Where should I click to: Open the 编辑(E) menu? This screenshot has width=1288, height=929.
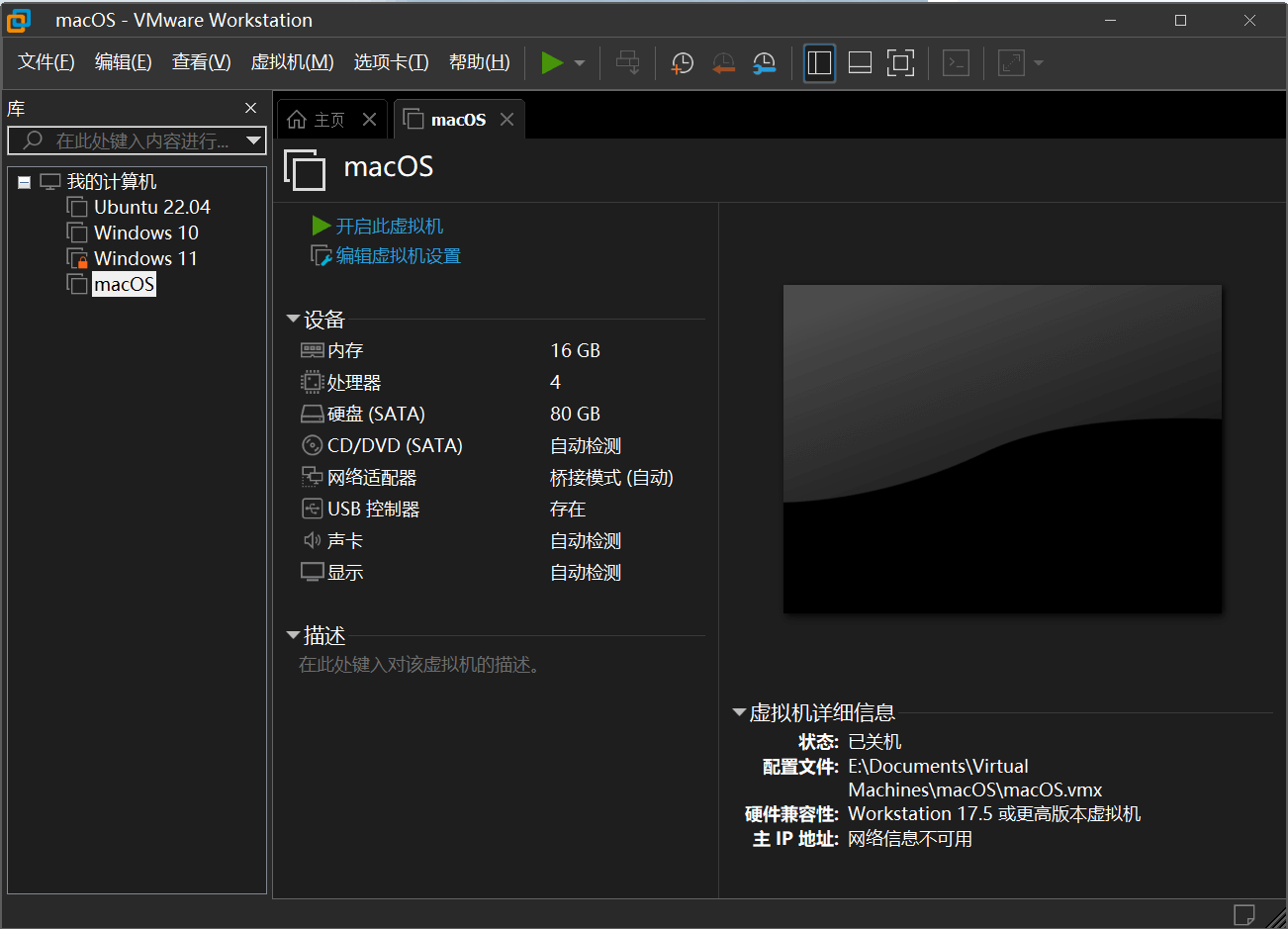[x=123, y=62]
